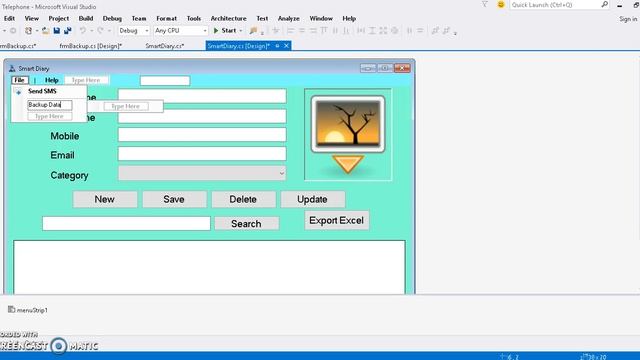Click the Smart Diary form title icon

click(12, 69)
